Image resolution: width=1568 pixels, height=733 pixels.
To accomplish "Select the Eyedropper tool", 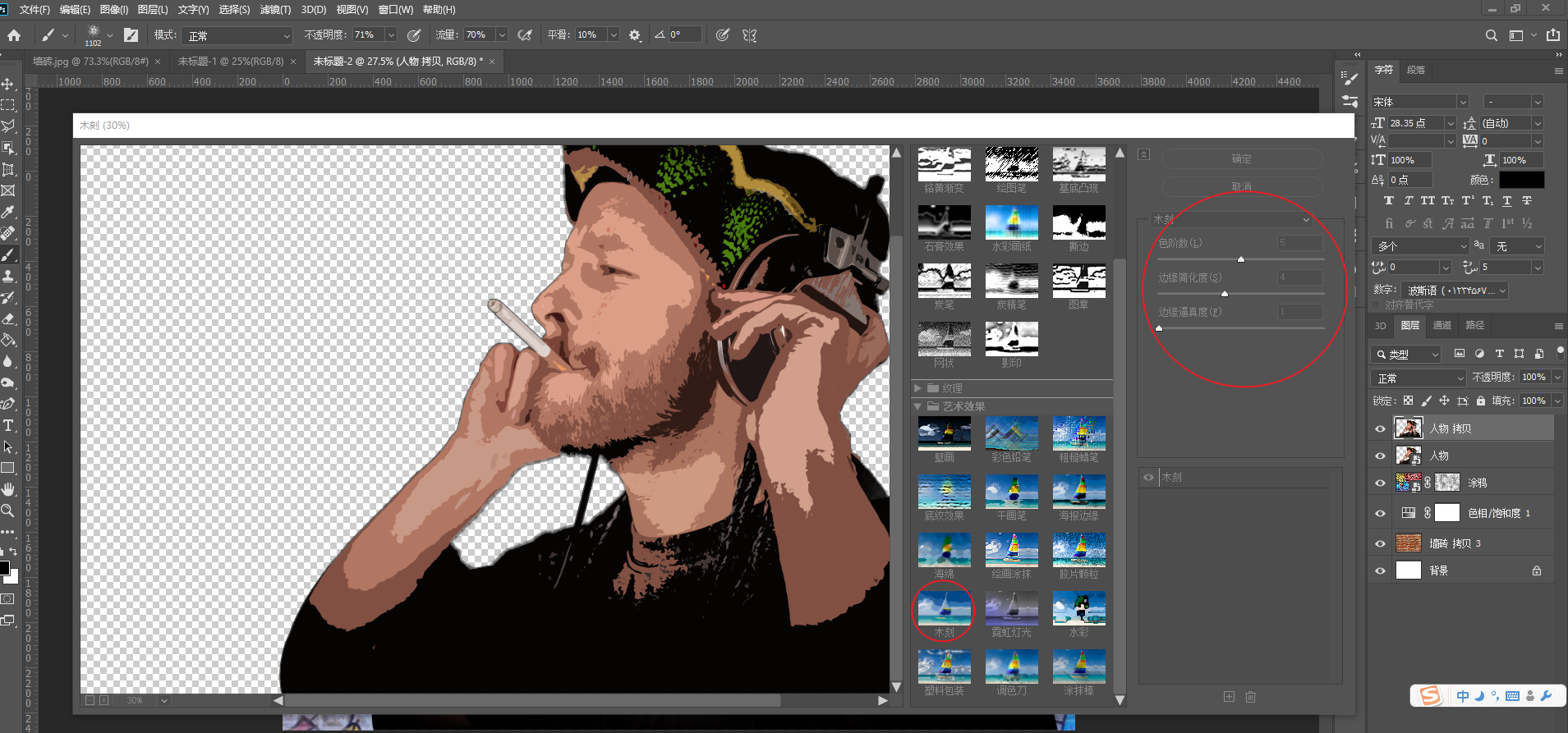I will [x=8, y=212].
